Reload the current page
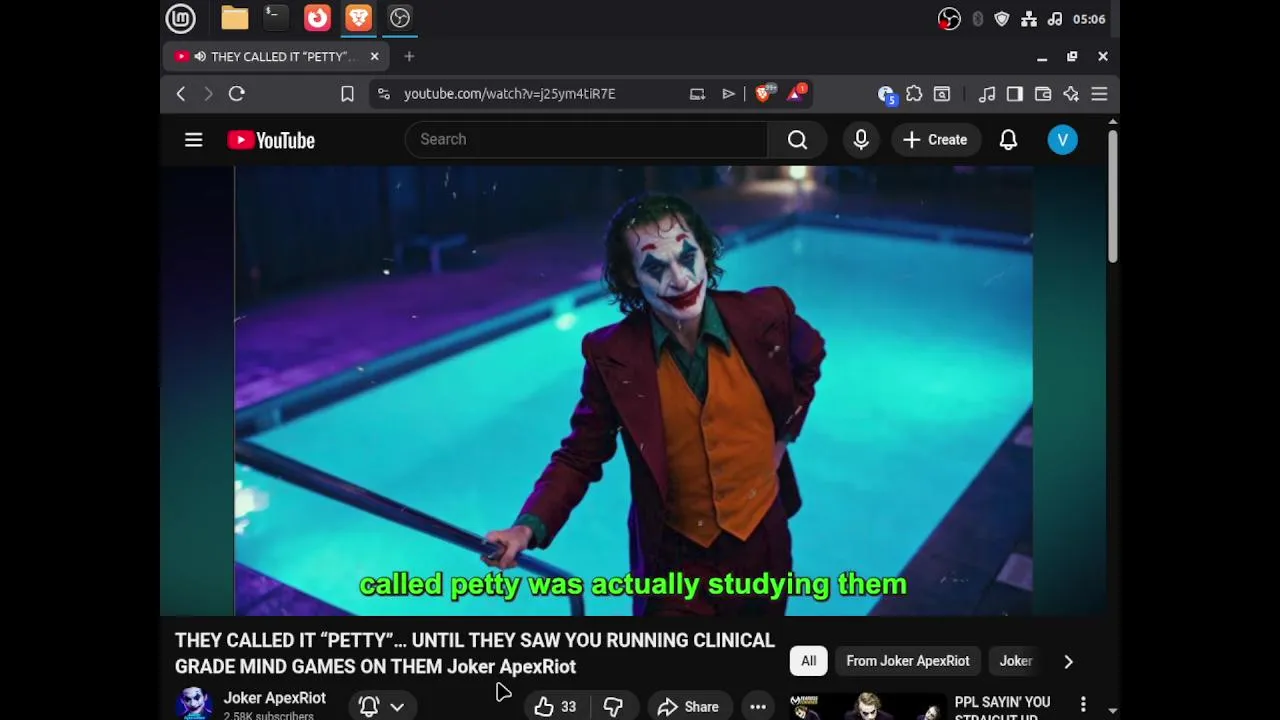Screen dimensions: 1280x720 point(237,94)
